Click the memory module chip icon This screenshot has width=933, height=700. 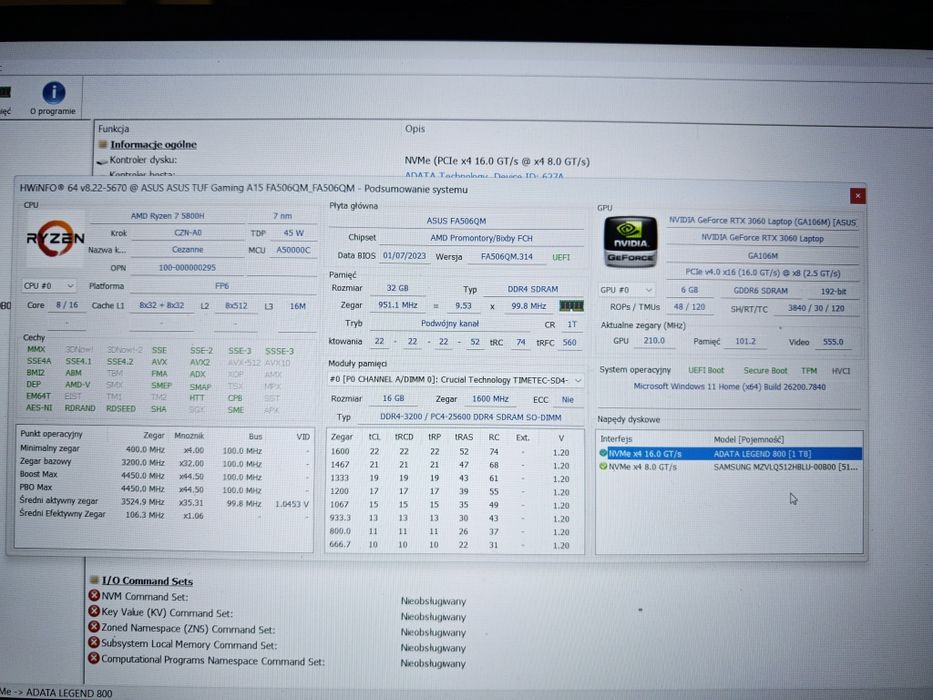click(571, 305)
